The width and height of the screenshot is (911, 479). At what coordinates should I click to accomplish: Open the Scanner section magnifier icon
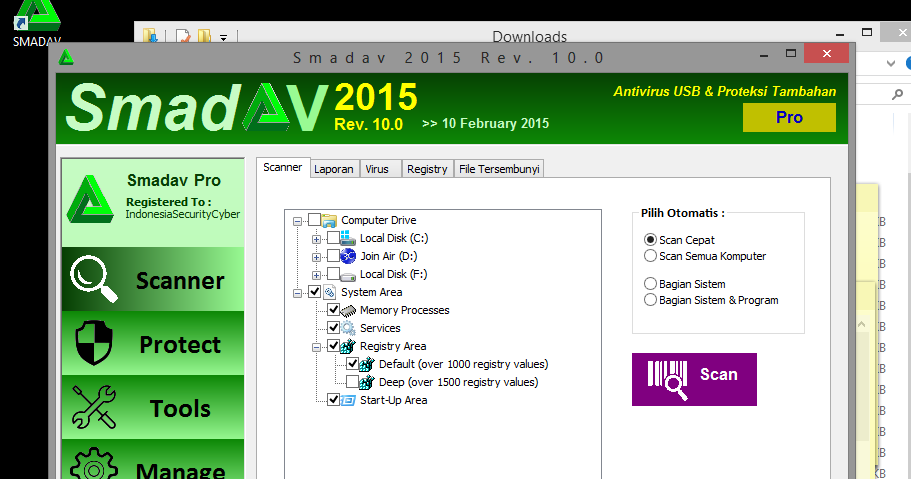pos(94,279)
